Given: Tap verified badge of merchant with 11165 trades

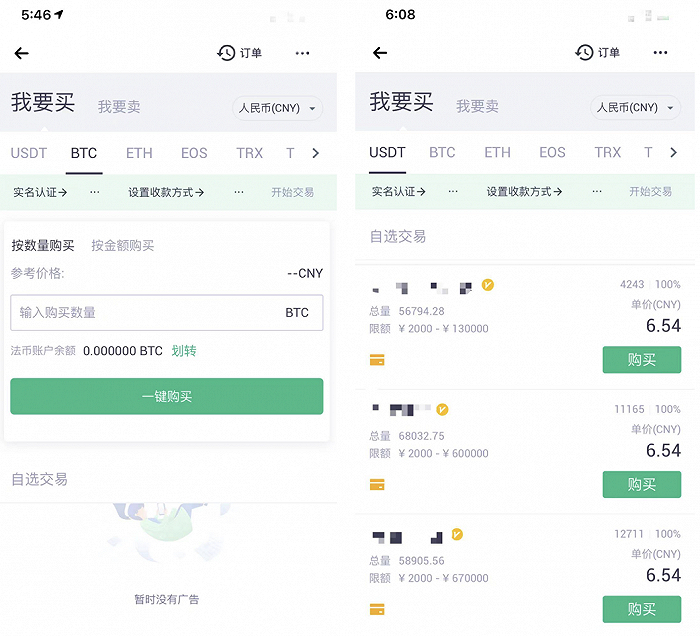Looking at the screenshot, I should pos(442,409).
